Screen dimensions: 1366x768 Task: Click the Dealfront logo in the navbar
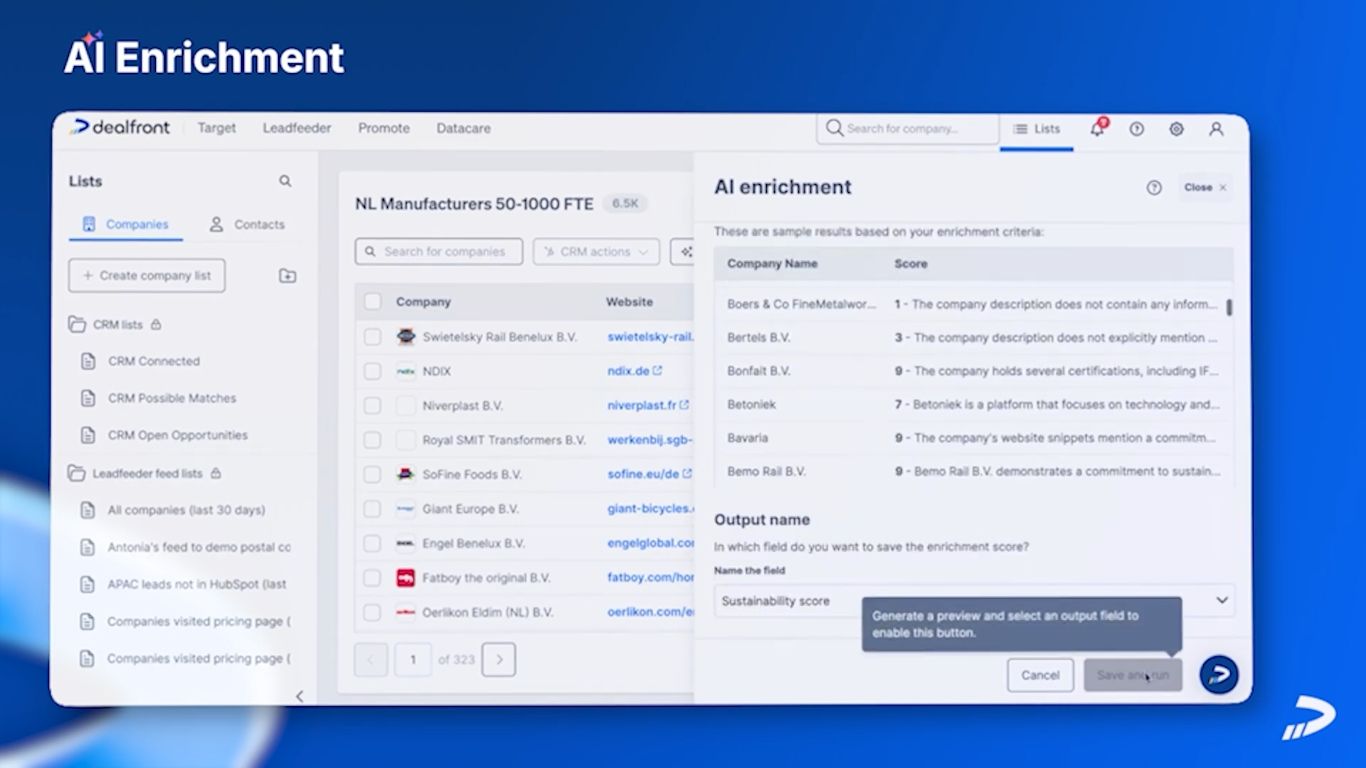click(x=120, y=128)
